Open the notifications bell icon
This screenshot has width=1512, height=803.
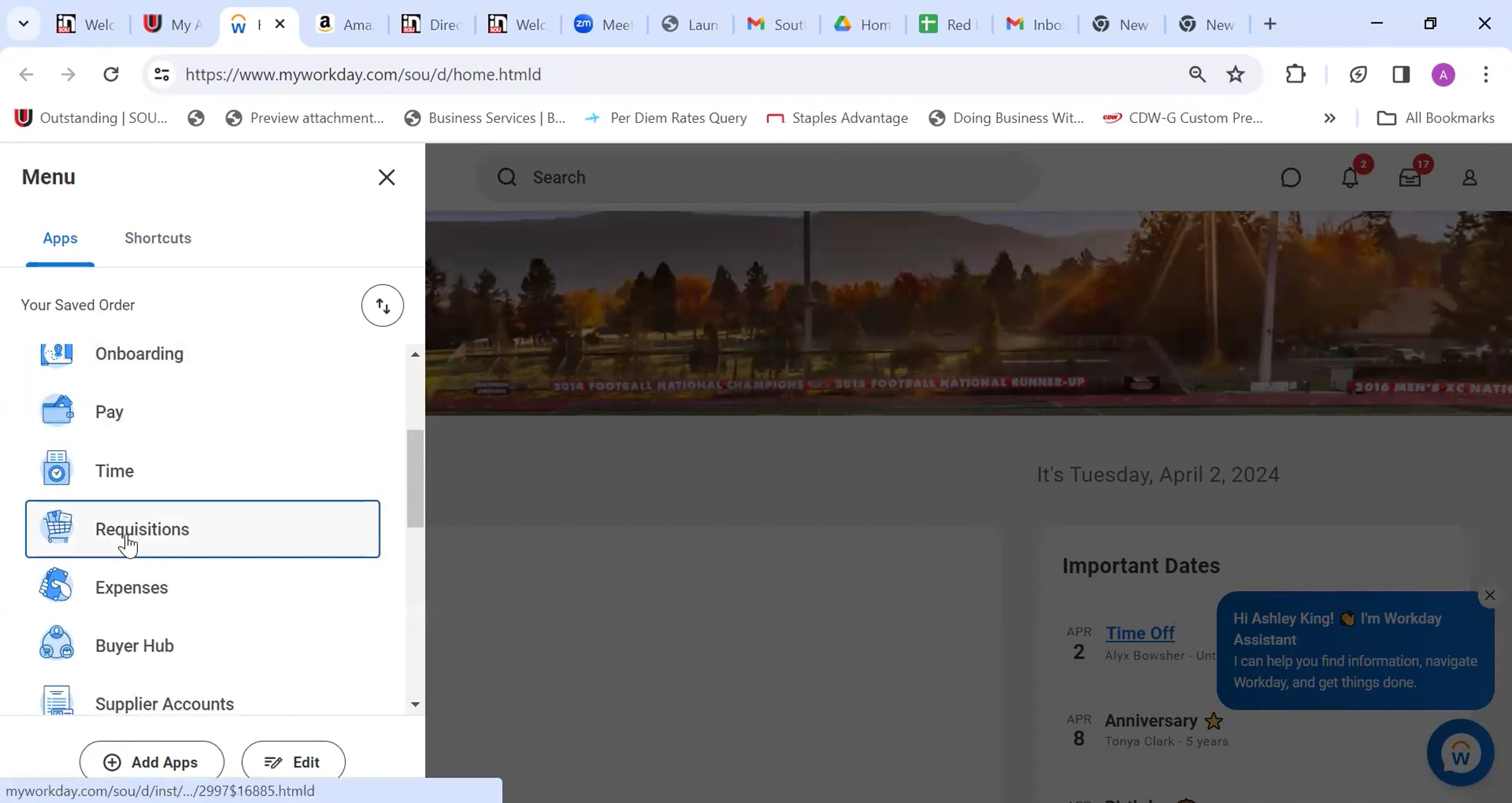coord(1349,178)
